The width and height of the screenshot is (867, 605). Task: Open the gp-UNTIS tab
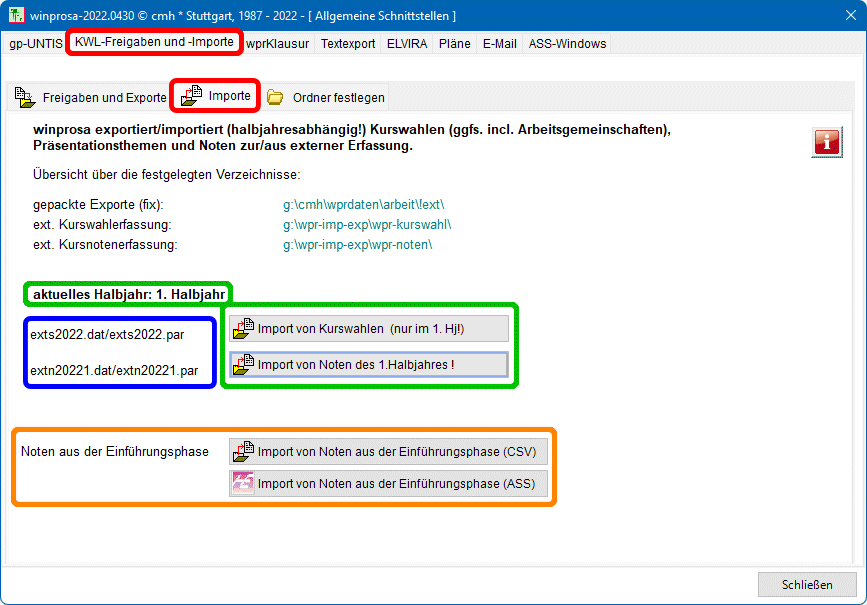(x=35, y=44)
